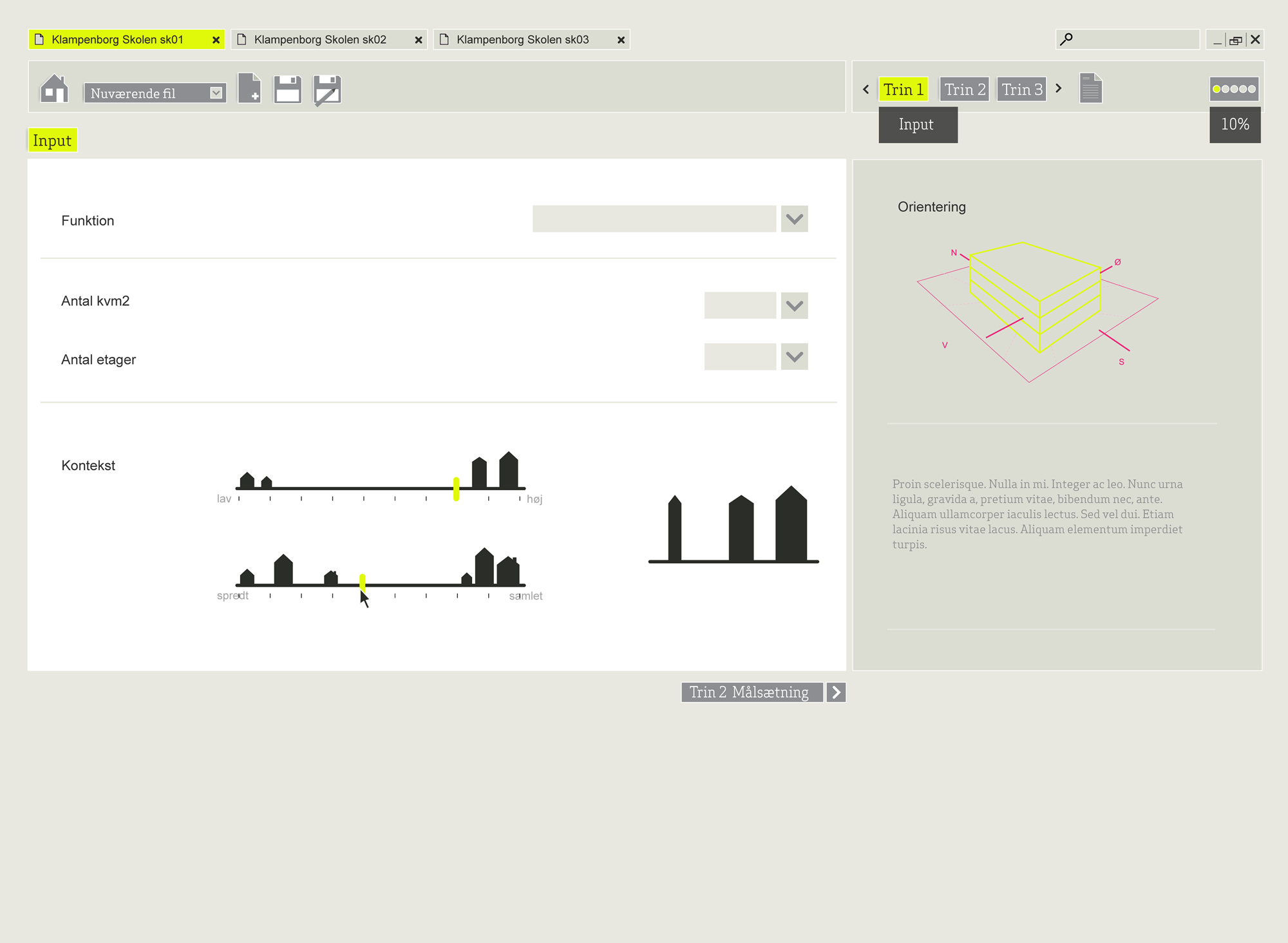Image resolution: width=1288 pixels, height=943 pixels.
Task: Open the document report icon beside Trin 3
Action: (1090, 88)
